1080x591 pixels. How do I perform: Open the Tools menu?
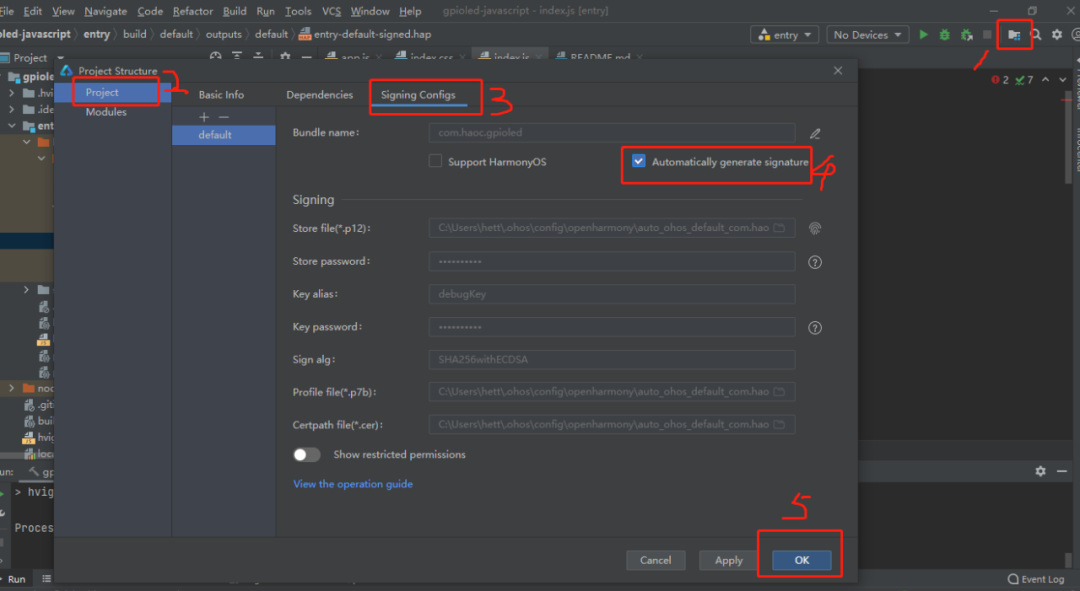pyautogui.click(x=298, y=11)
